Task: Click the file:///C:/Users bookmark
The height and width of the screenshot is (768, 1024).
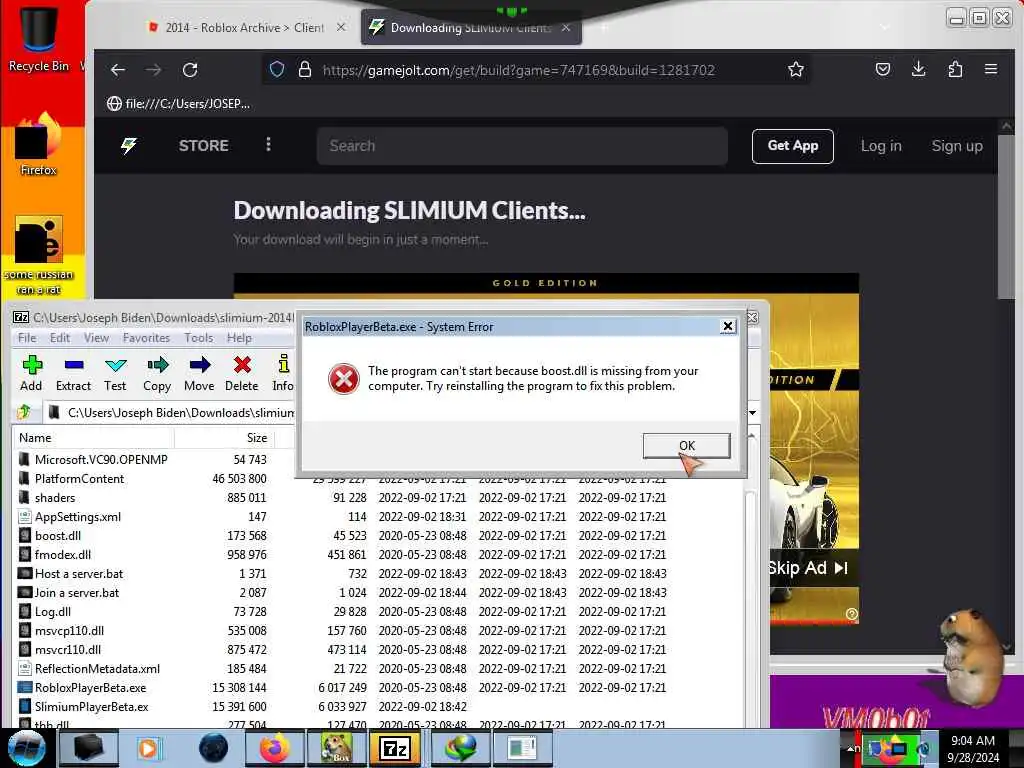Action: (179, 103)
